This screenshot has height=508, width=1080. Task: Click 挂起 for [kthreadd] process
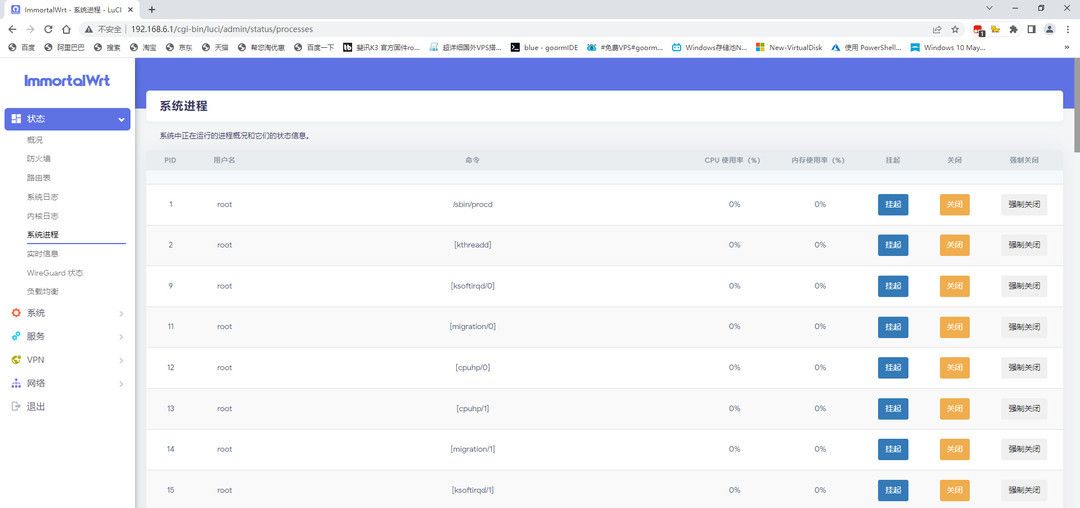coord(893,245)
